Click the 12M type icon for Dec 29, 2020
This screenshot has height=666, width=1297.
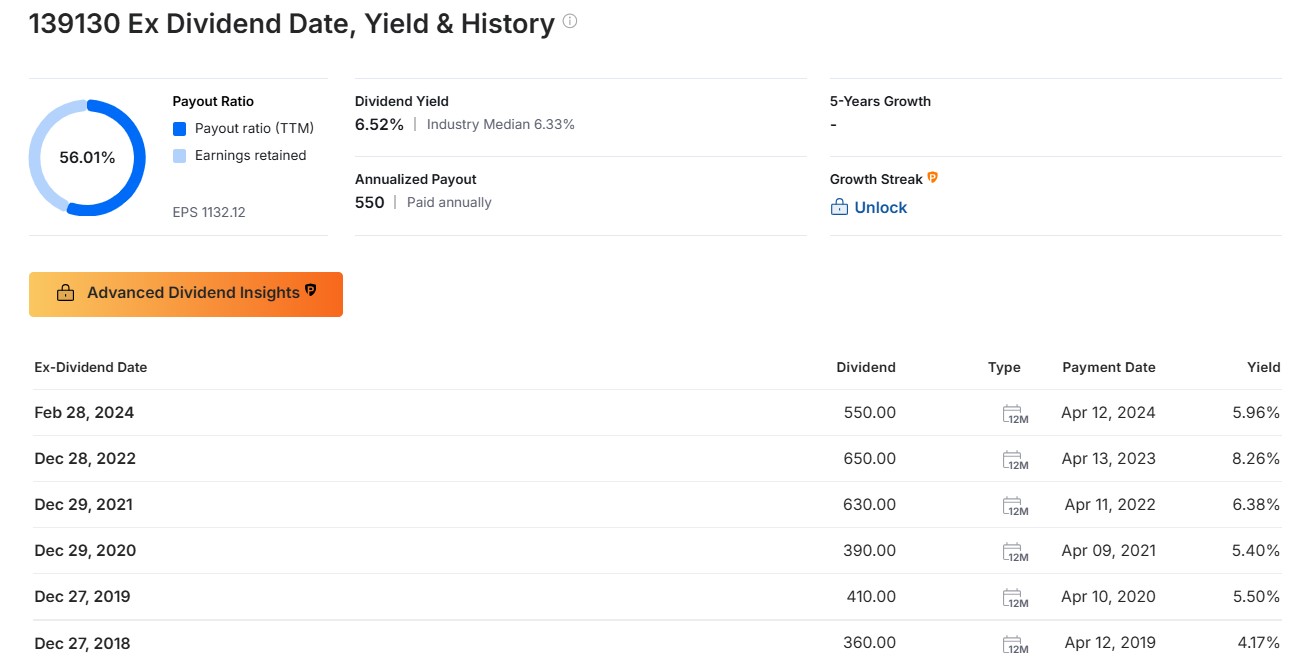[x=1014, y=552]
